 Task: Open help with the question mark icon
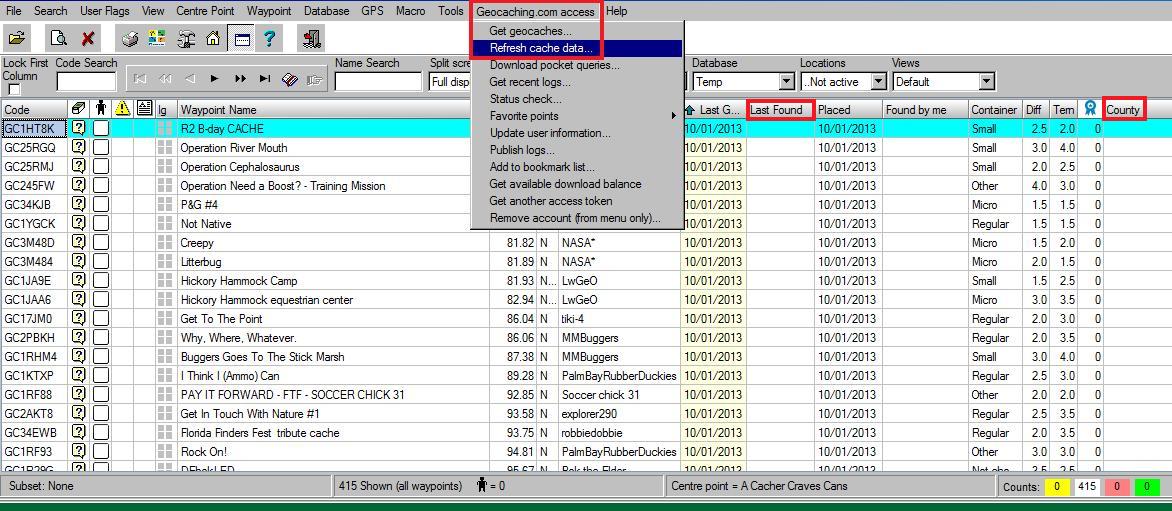click(269, 38)
